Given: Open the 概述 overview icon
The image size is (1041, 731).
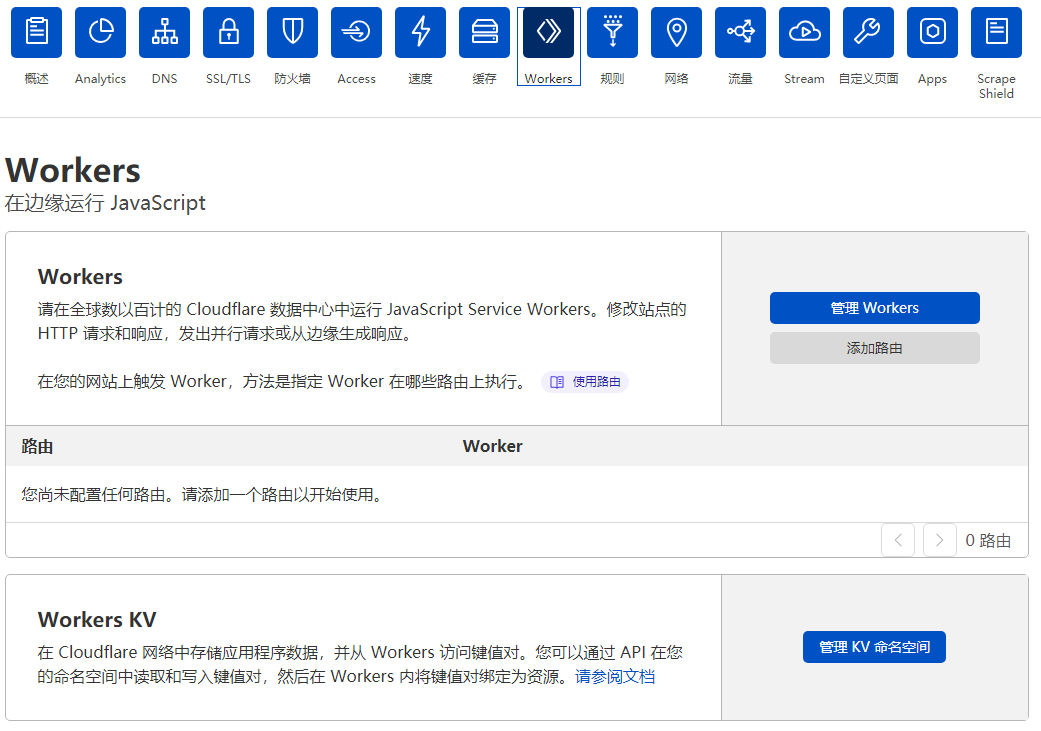Looking at the screenshot, I should coord(37,32).
